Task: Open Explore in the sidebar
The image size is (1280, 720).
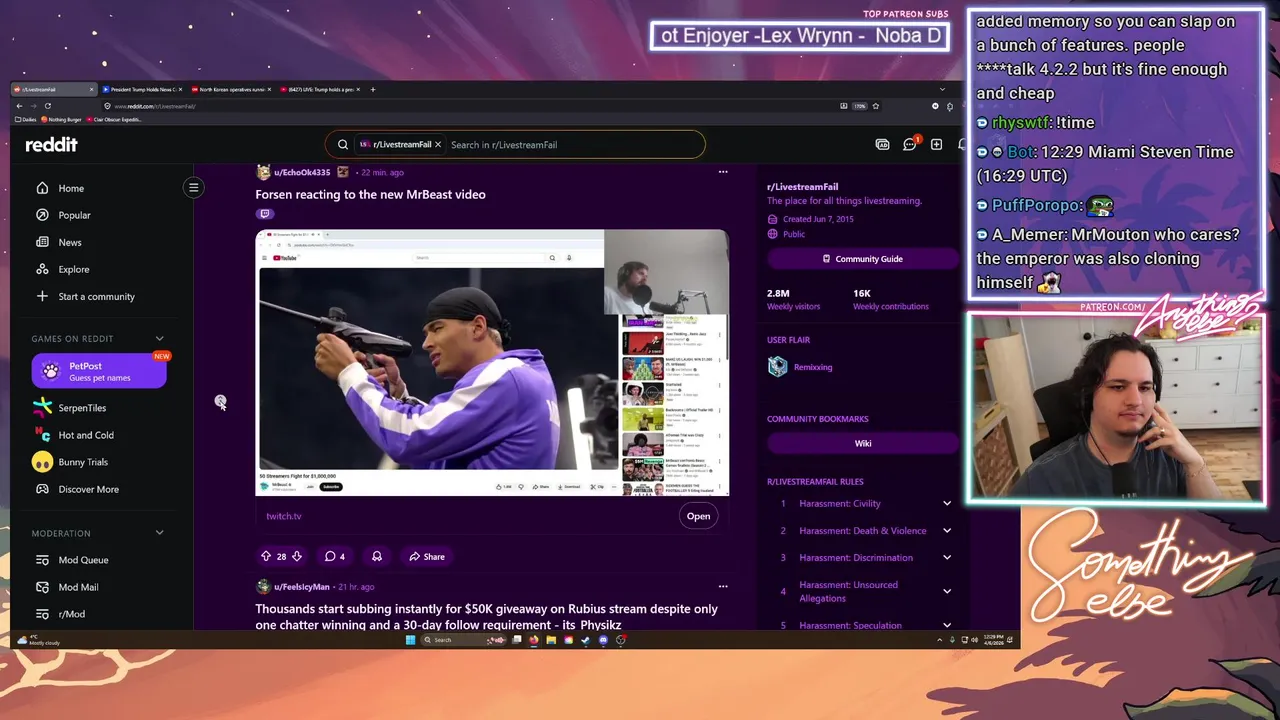Action: [x=62, y=269]
